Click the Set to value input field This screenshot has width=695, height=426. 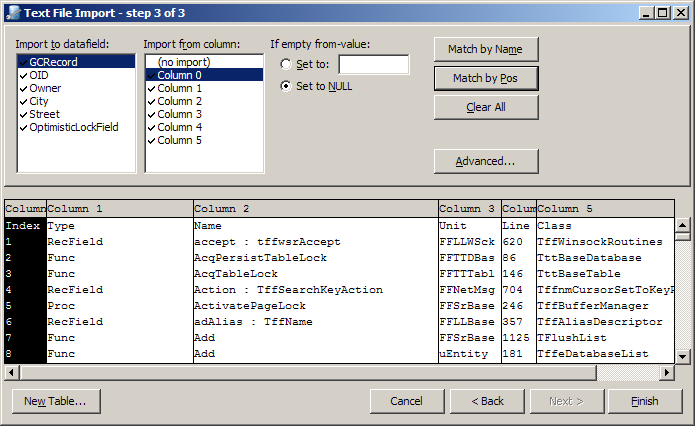coord(373,65)
